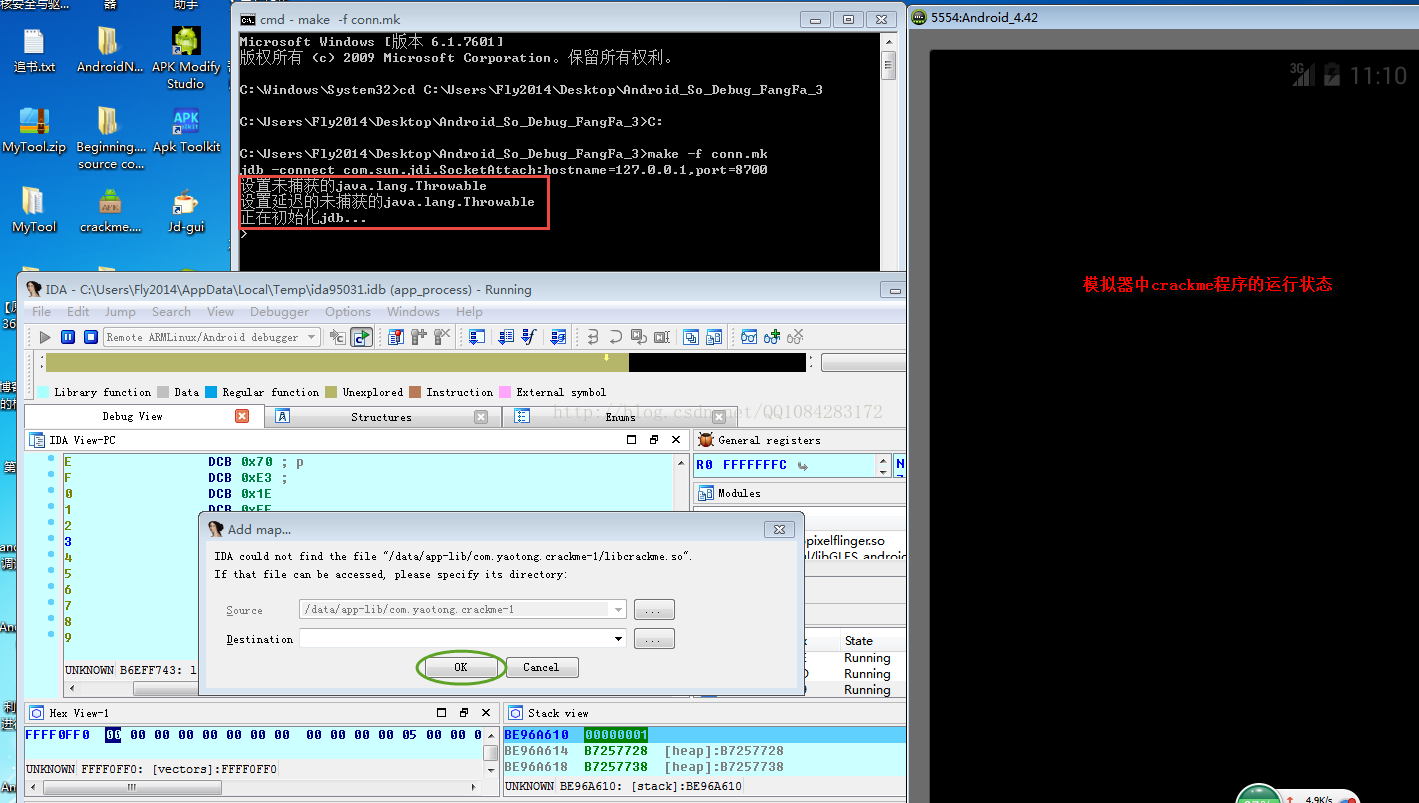Click into the Destination input field

pos(455,639)
